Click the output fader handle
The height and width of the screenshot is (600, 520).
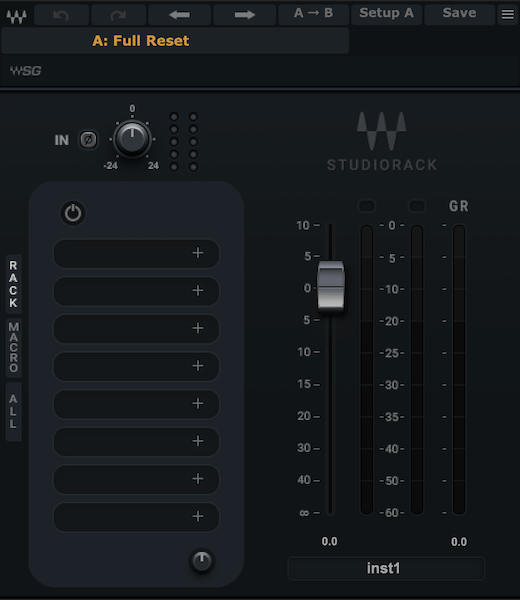331,285
